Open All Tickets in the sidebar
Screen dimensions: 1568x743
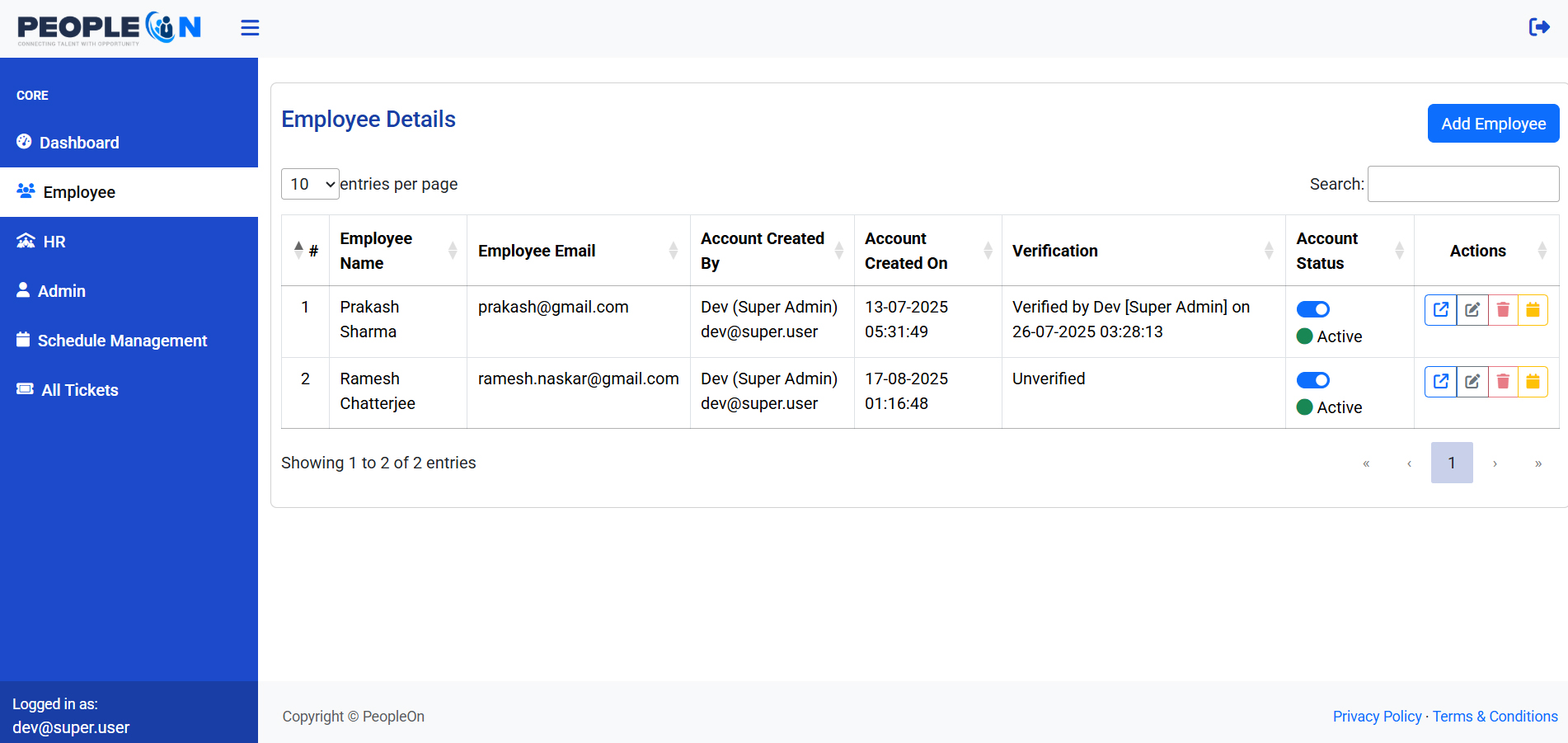80,390
